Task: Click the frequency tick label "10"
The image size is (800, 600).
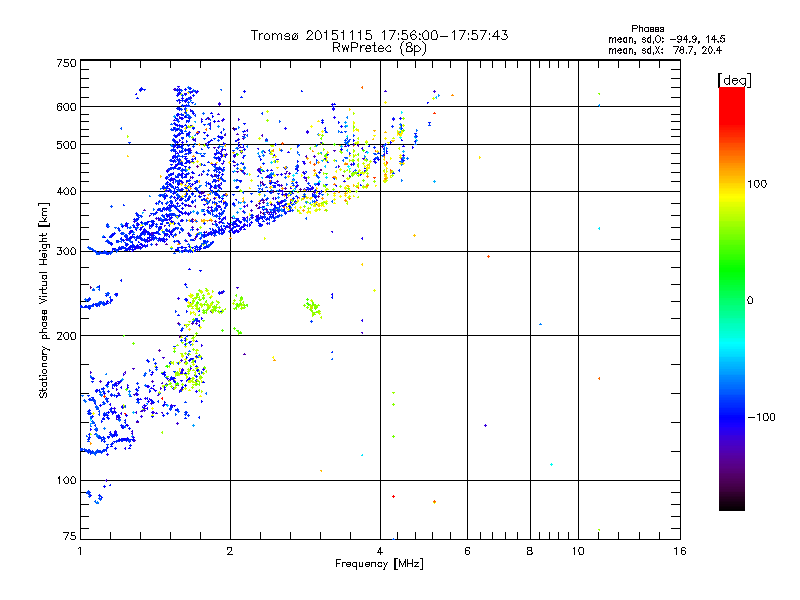Action: pos(578,551)
